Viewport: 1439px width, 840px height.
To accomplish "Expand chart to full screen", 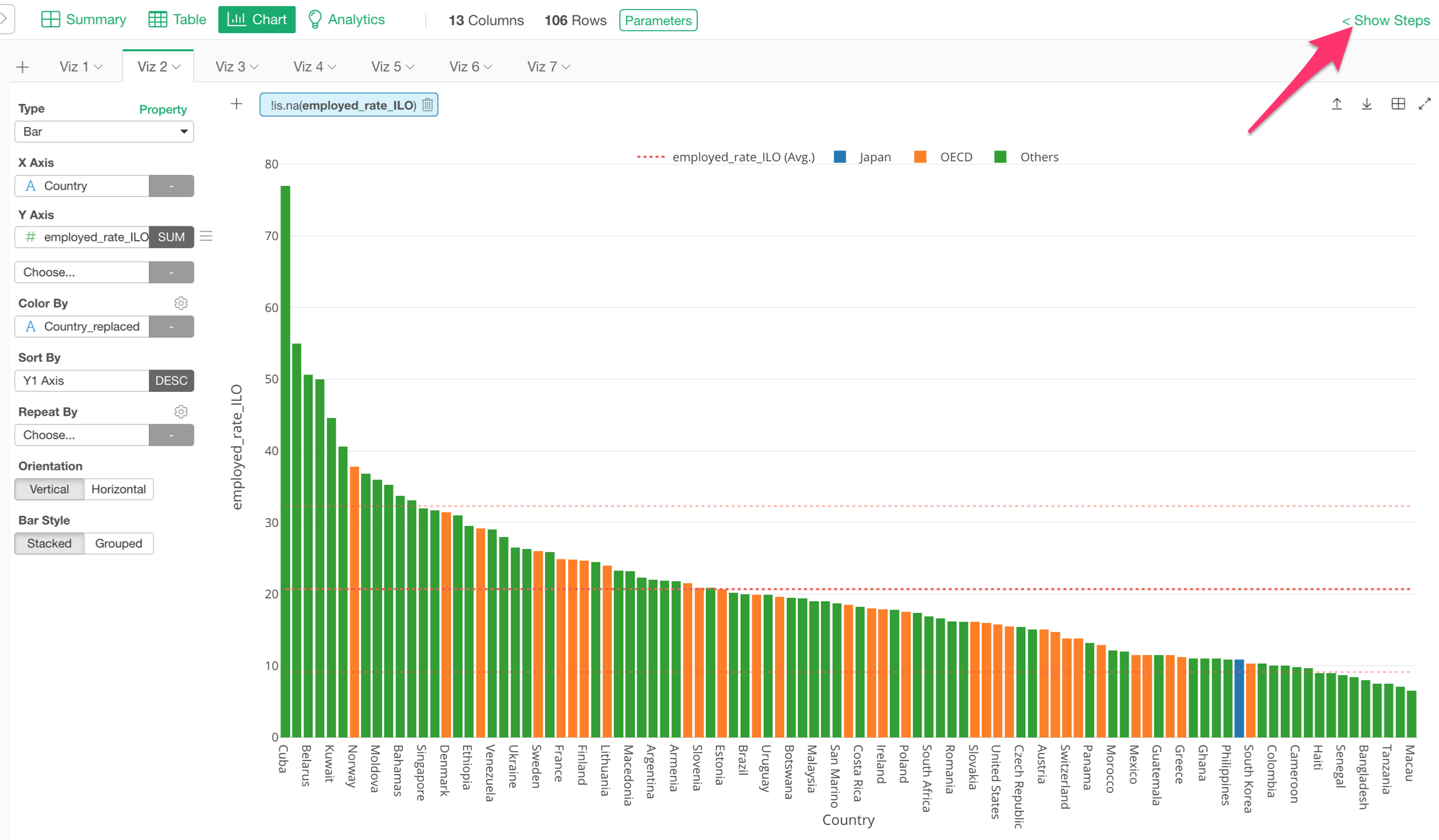I will [1425, 104].
